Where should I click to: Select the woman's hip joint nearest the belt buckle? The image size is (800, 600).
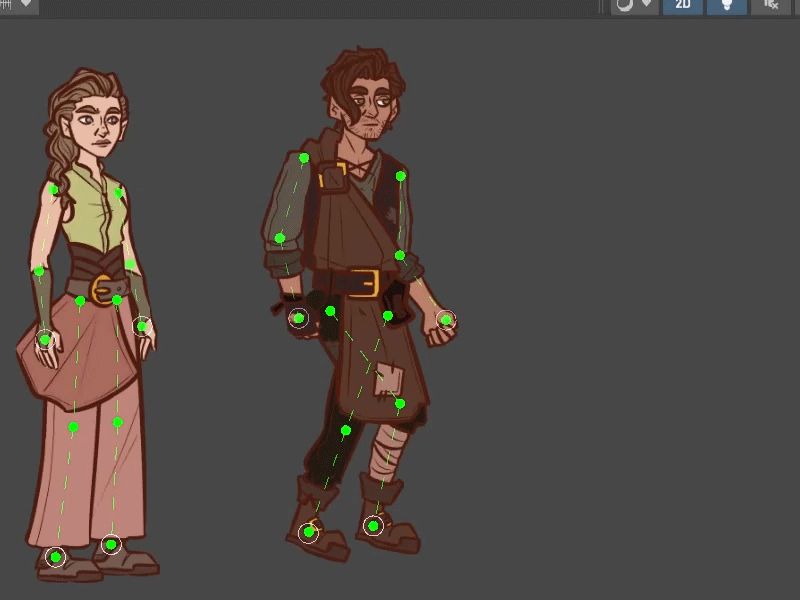(117, 300)
